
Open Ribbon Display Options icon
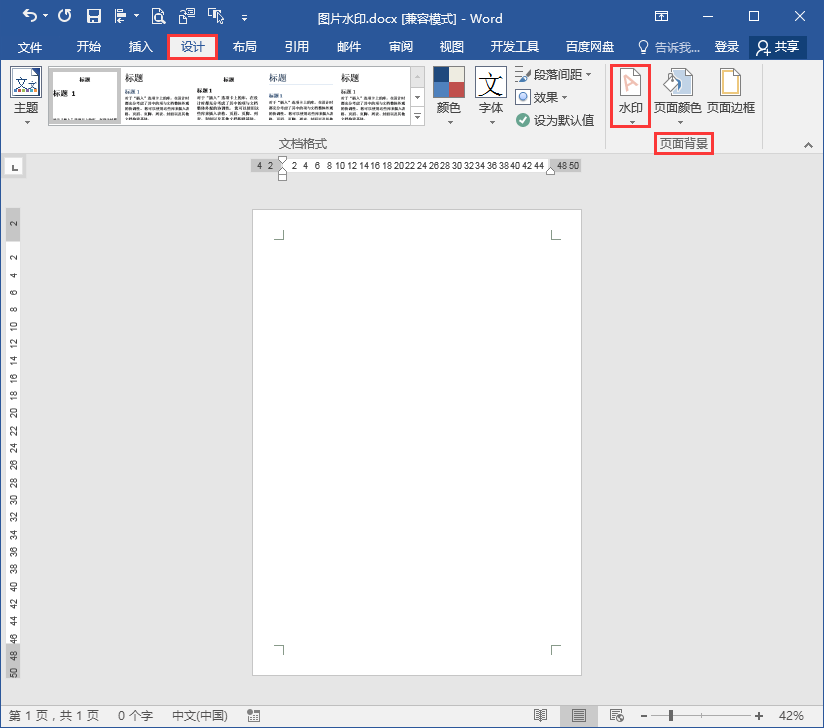661,16
